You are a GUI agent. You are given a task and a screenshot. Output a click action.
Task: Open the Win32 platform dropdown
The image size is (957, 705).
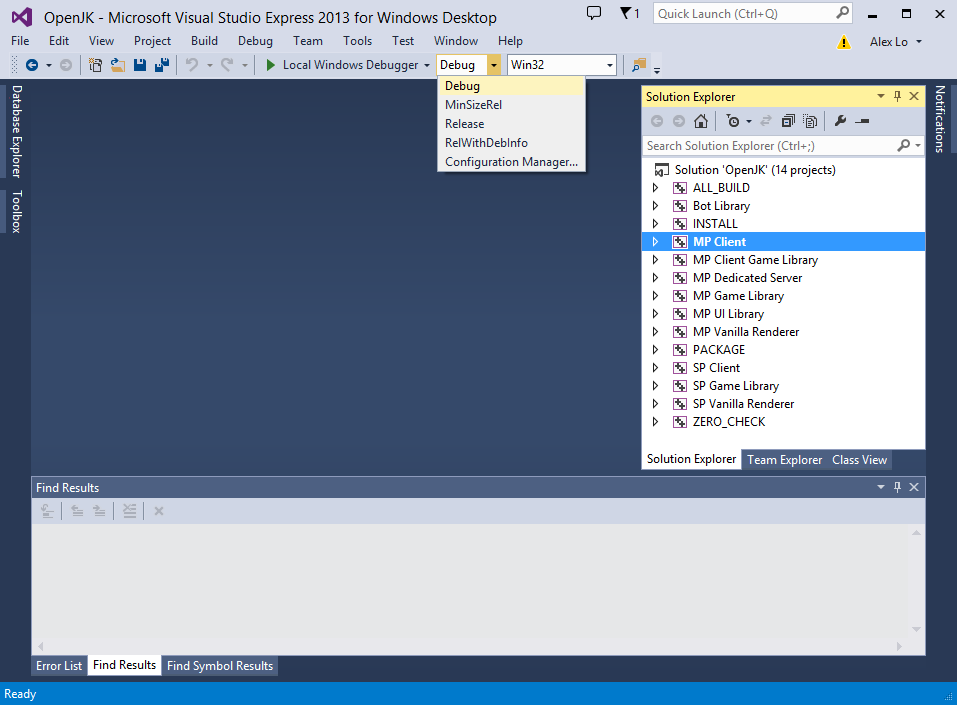(x=609, y=65)
